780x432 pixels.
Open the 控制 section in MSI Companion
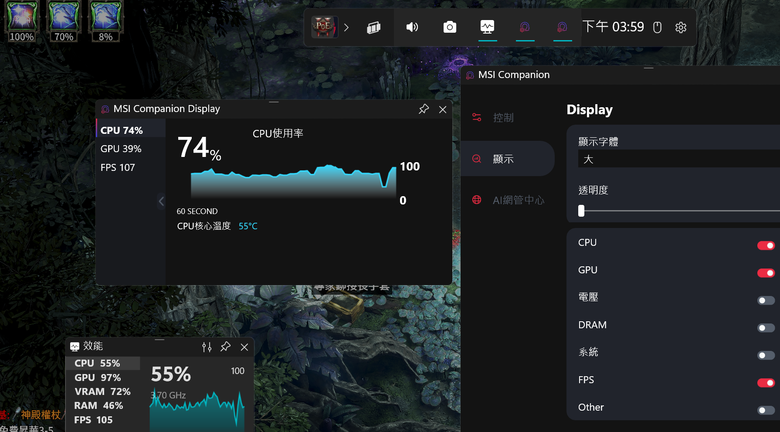pyautogui.click(x=507, y=117)
